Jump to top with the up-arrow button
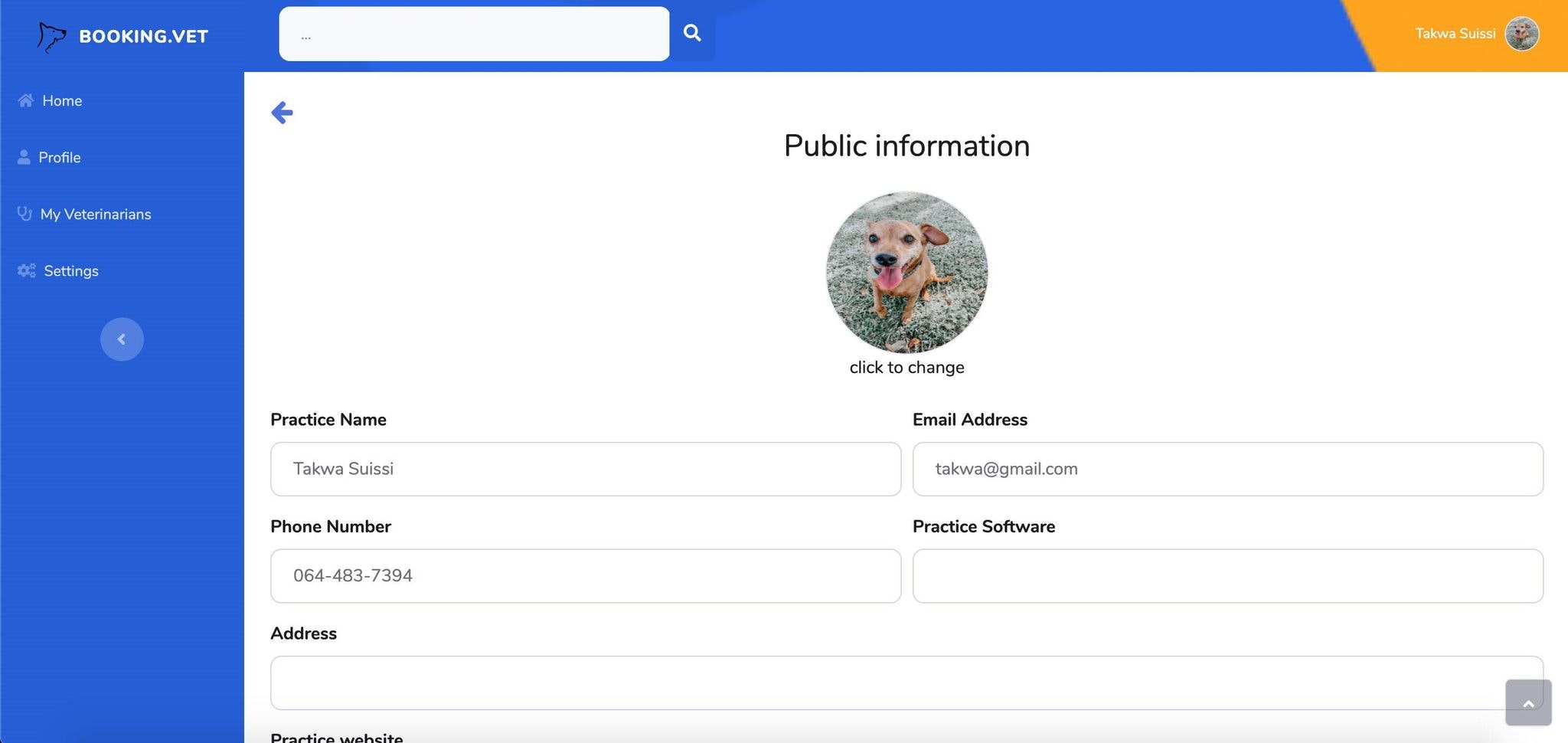This screenshot has height=743, width=1568. pyautogui.click(x=1528, y=702)
